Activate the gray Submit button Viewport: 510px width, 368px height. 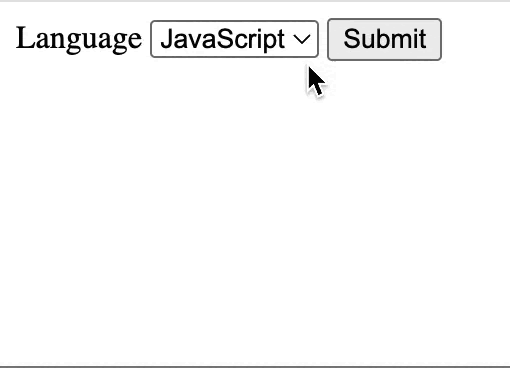384,39
